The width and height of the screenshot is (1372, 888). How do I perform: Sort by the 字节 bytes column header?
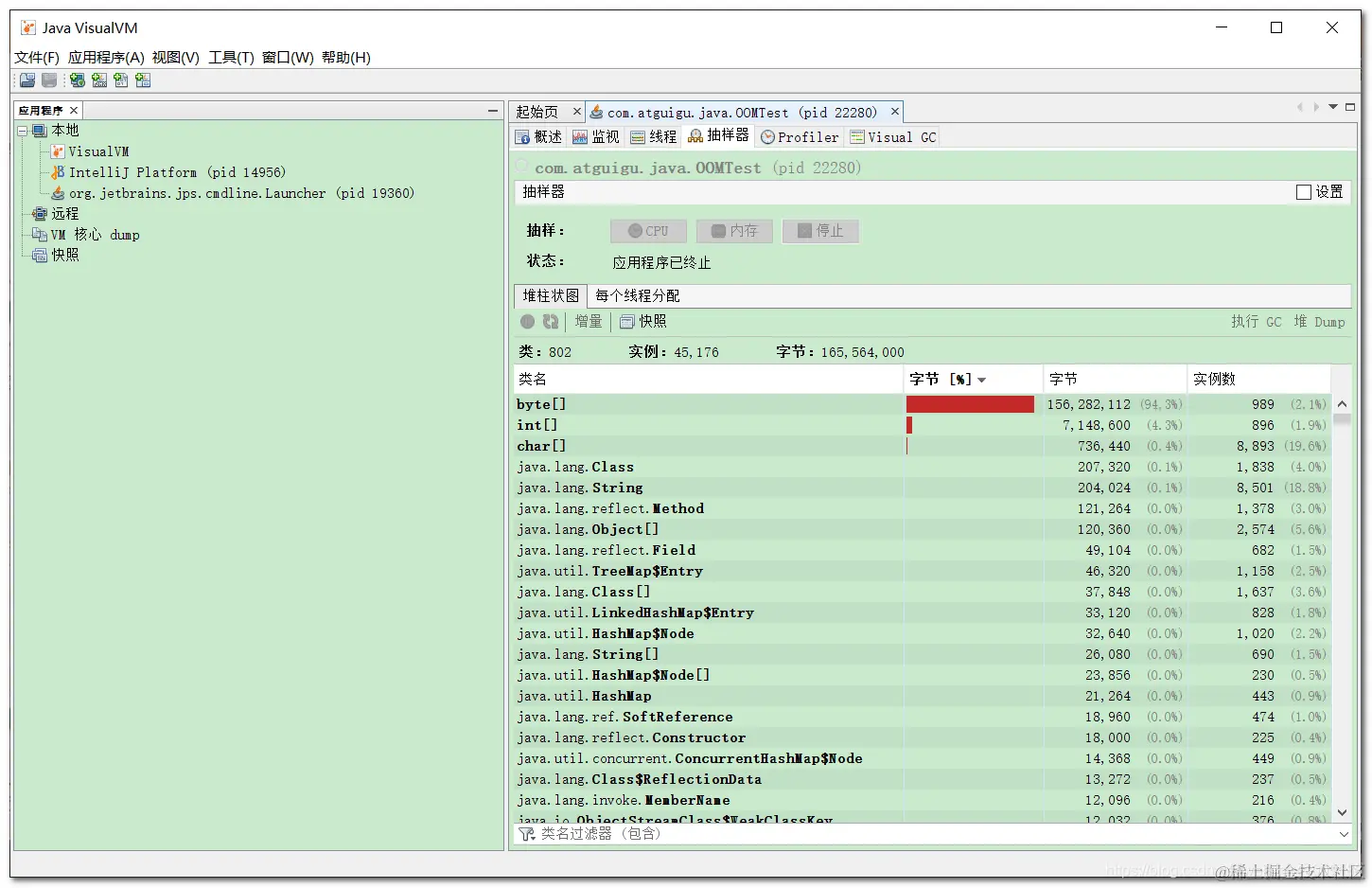(1115, 380)
